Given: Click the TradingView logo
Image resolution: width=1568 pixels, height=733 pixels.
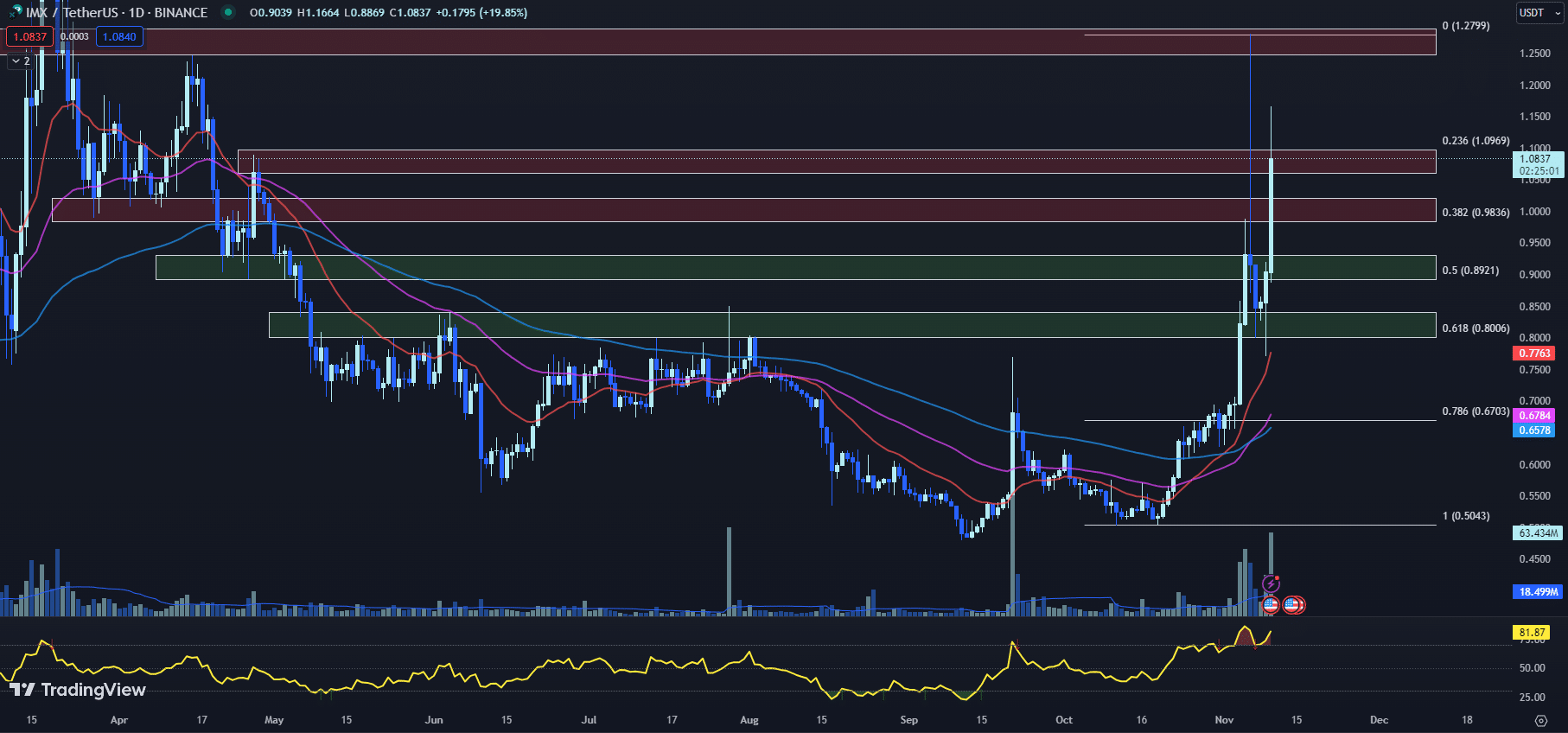Looking at the screenshot, I should coord(77,690).
